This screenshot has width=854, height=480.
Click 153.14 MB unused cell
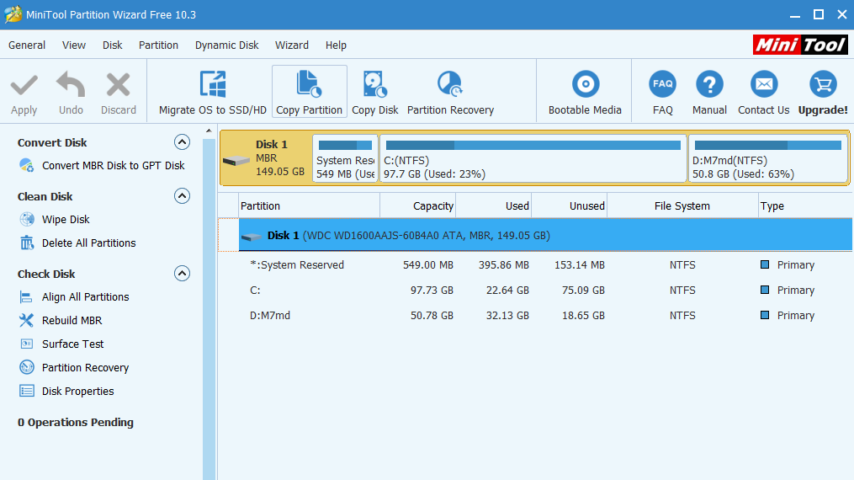point(580,265)
